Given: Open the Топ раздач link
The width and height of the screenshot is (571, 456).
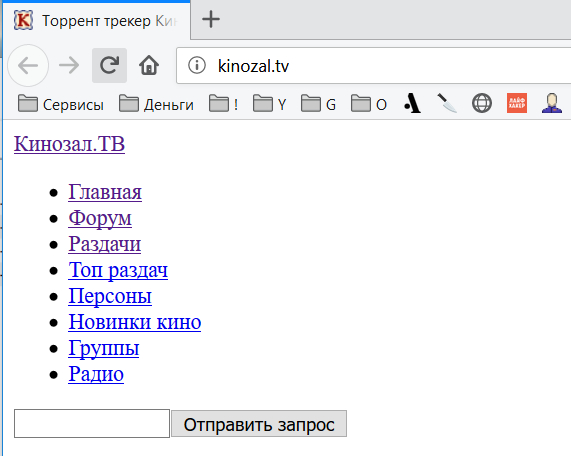Looking at the screenshot, I should click(x=118, y=270).
